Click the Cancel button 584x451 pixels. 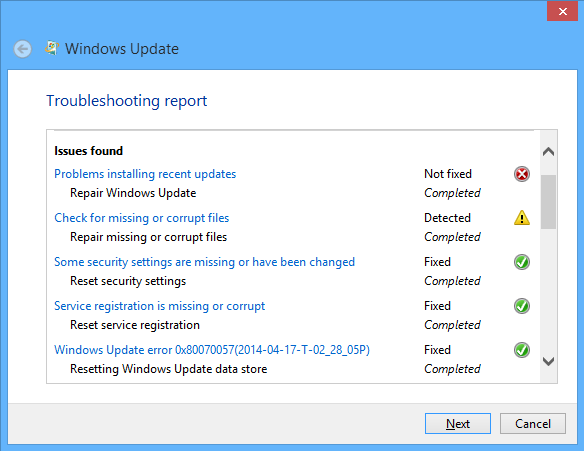click(533, 423)
